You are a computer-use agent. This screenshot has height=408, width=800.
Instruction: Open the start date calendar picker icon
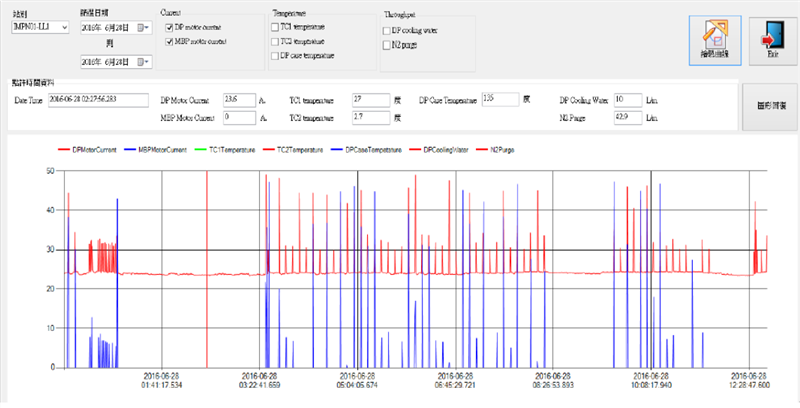click(141, 27)
